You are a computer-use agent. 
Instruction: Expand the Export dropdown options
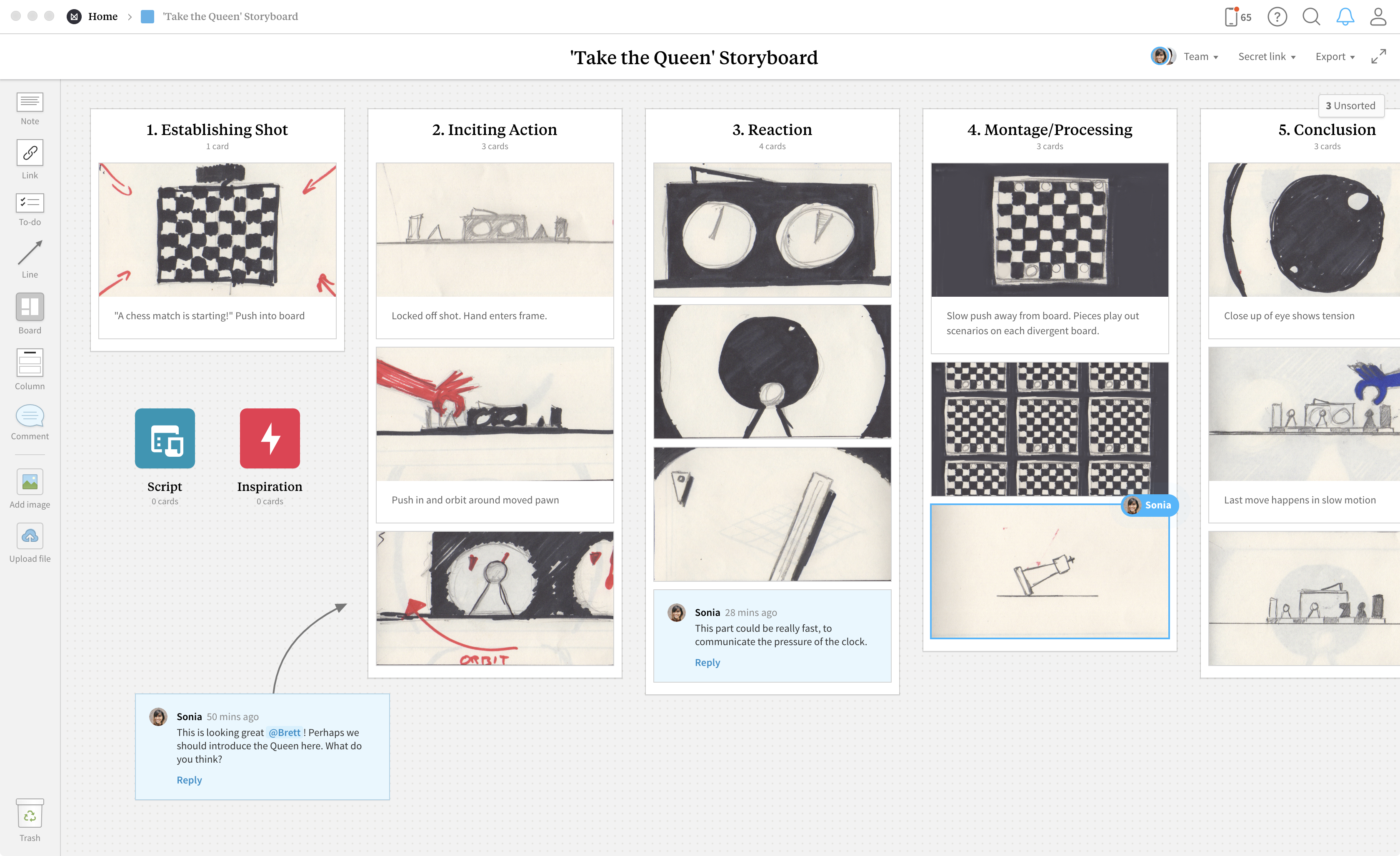(x=1335, y=56)
